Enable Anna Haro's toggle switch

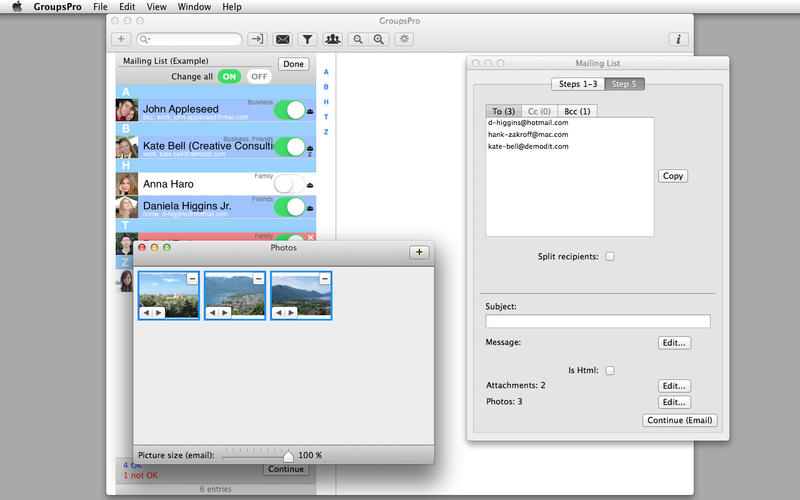289,184
